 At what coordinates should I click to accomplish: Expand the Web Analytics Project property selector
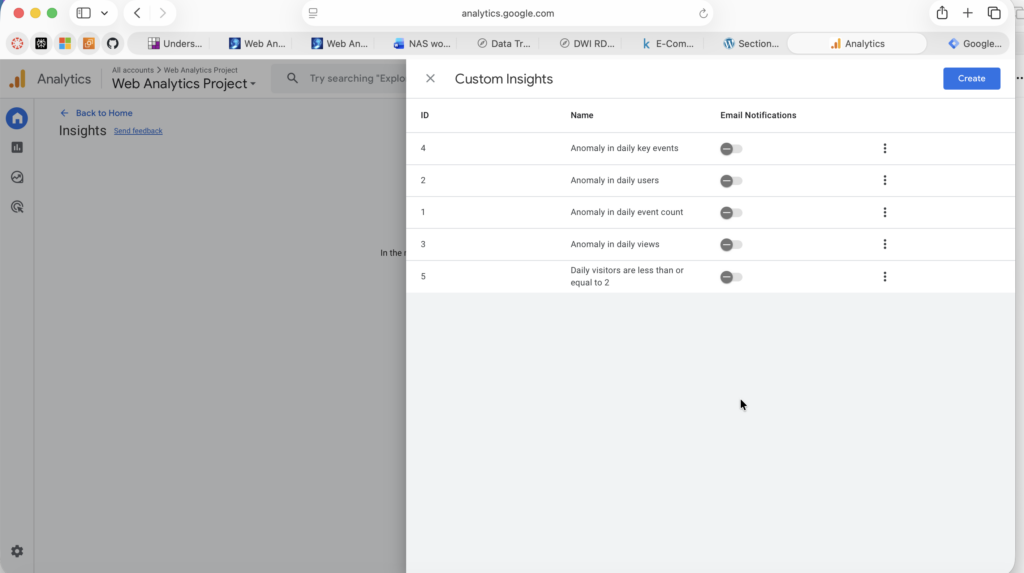coord(184,84)
